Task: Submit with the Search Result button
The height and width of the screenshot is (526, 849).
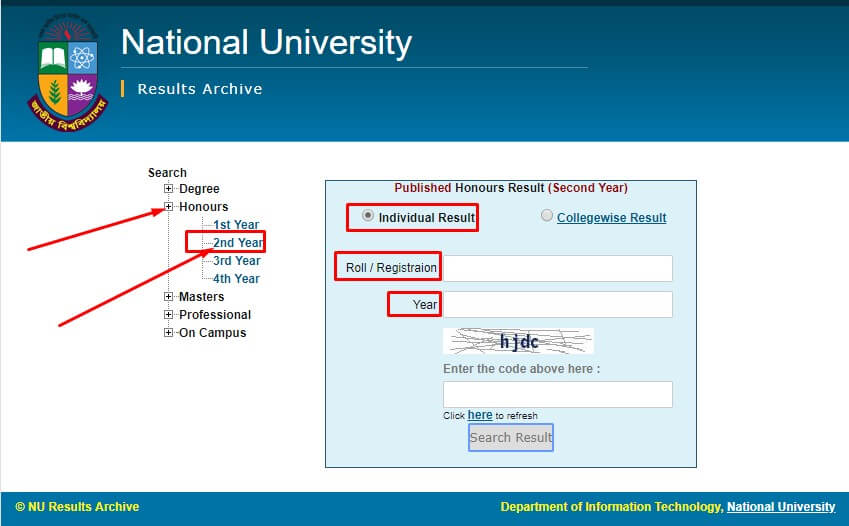Action: pyautogui.click(x=511, y=437)
